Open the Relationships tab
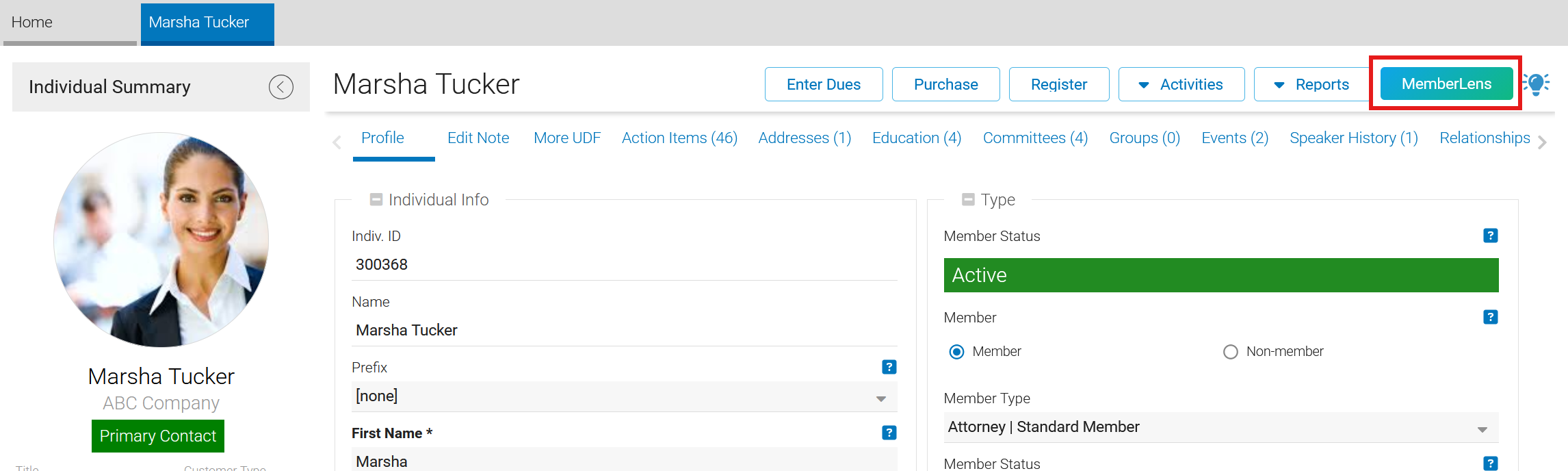The width and height of the screenshot is (1568, 471). [x=1485, y=138]
